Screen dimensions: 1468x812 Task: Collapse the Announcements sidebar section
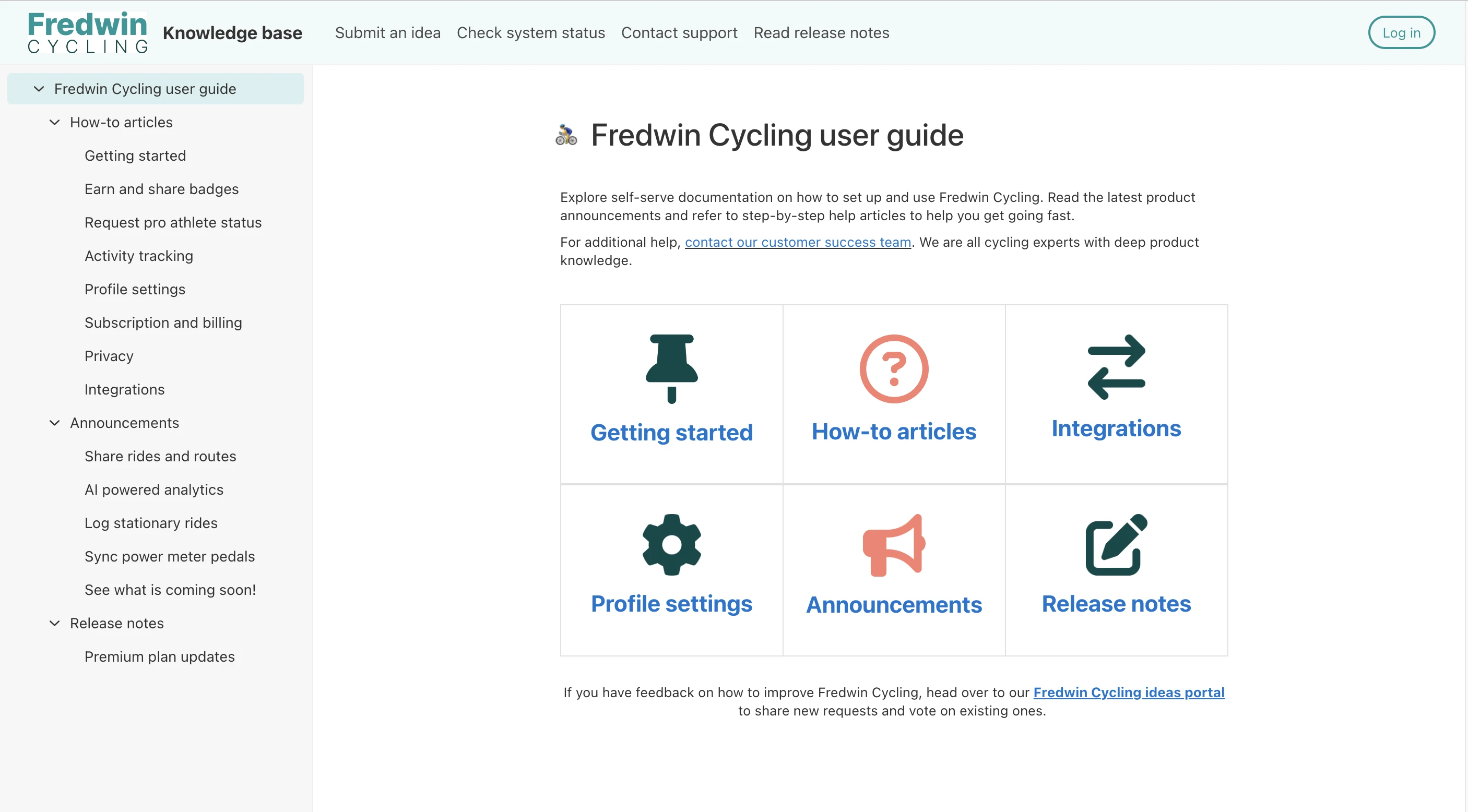click(x=54, y=423)
